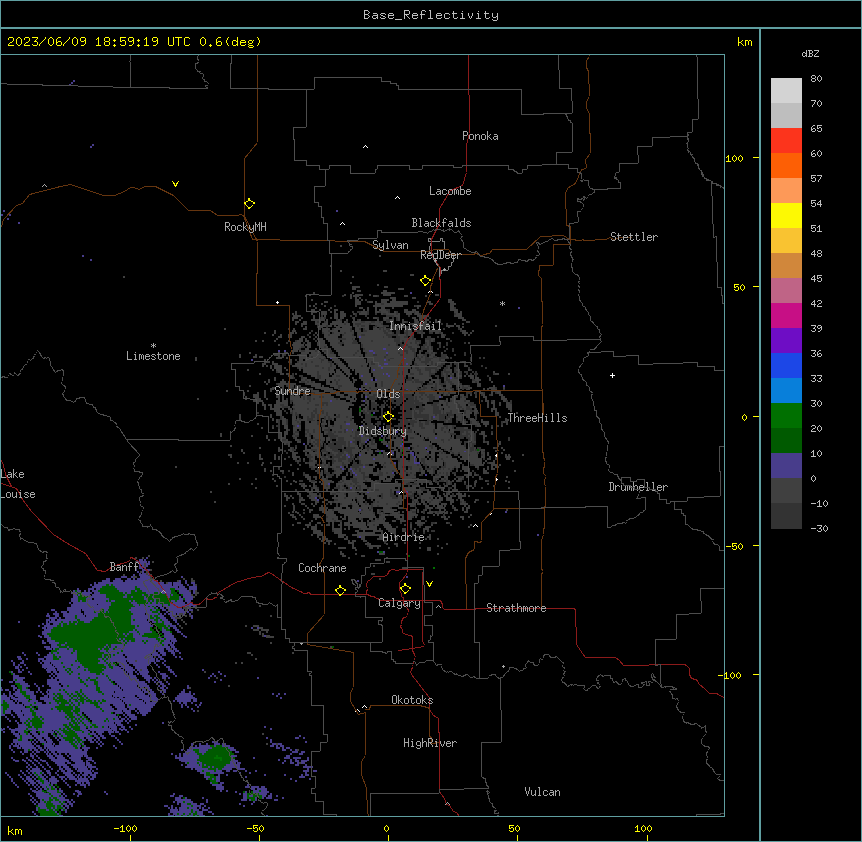
Task: Click the lightest gray 80–70 dBZ swatch
Action: click(786, 90)
